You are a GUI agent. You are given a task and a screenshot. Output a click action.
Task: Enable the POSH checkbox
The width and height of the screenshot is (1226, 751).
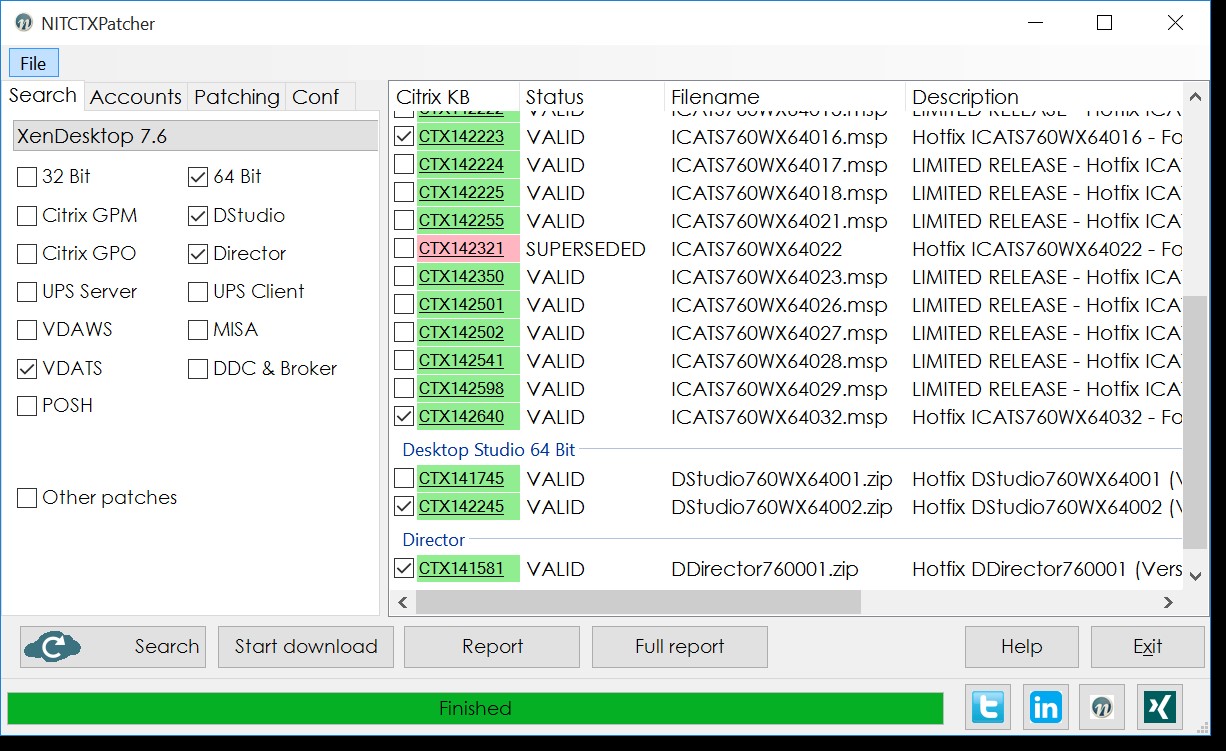pos(27,406)
